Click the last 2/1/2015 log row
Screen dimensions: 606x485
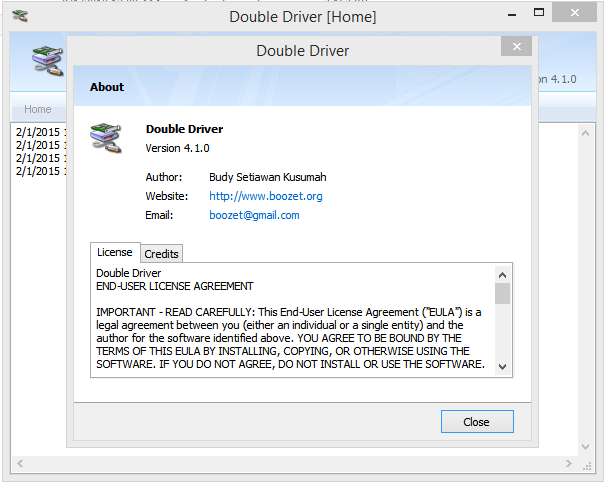pyautogui.click(x=40, y=171)
